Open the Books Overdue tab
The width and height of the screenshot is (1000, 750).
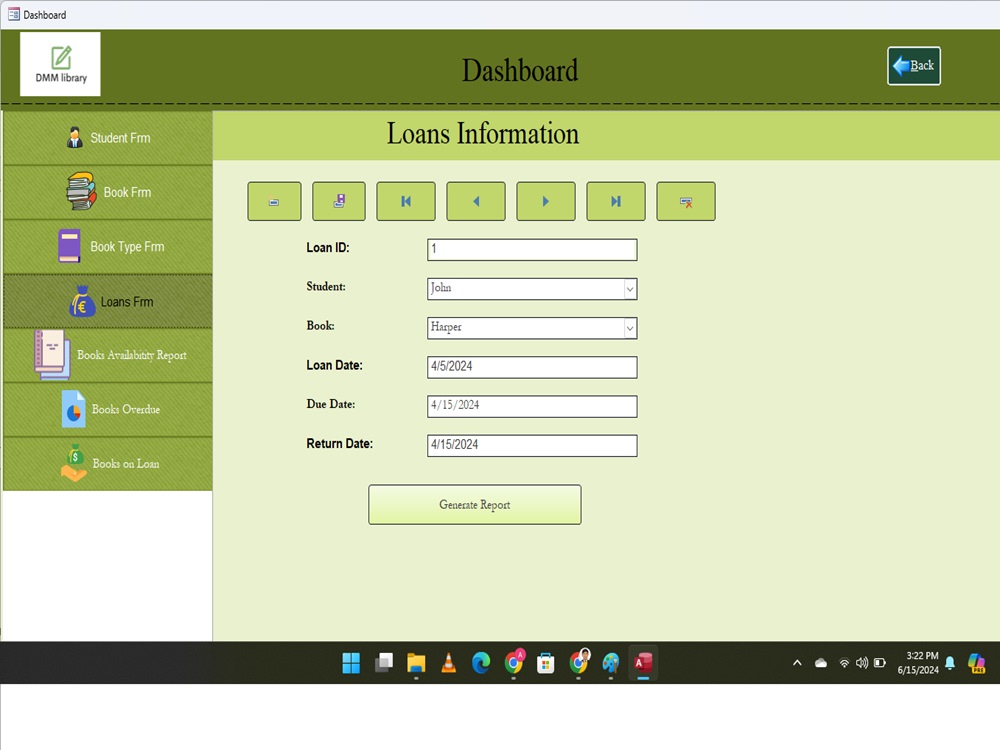click(108, 409)
